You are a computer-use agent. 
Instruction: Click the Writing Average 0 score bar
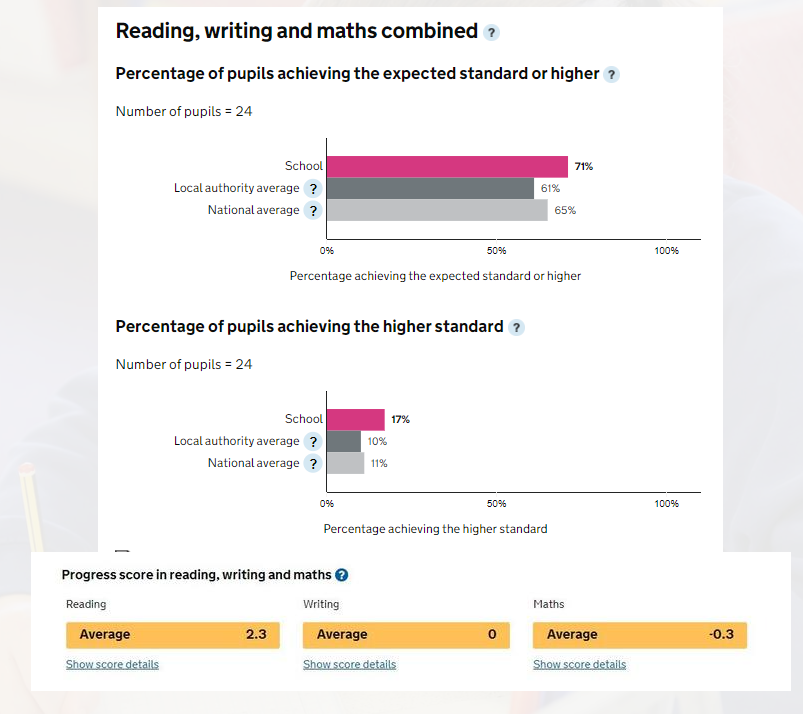(406, 635)
